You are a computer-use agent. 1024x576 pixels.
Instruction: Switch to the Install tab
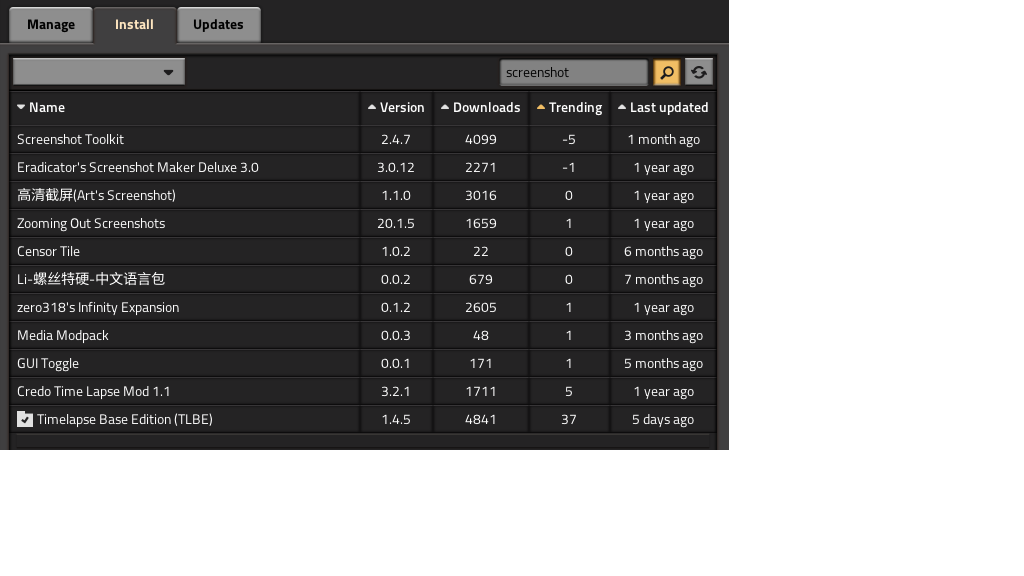coord(135,25)
